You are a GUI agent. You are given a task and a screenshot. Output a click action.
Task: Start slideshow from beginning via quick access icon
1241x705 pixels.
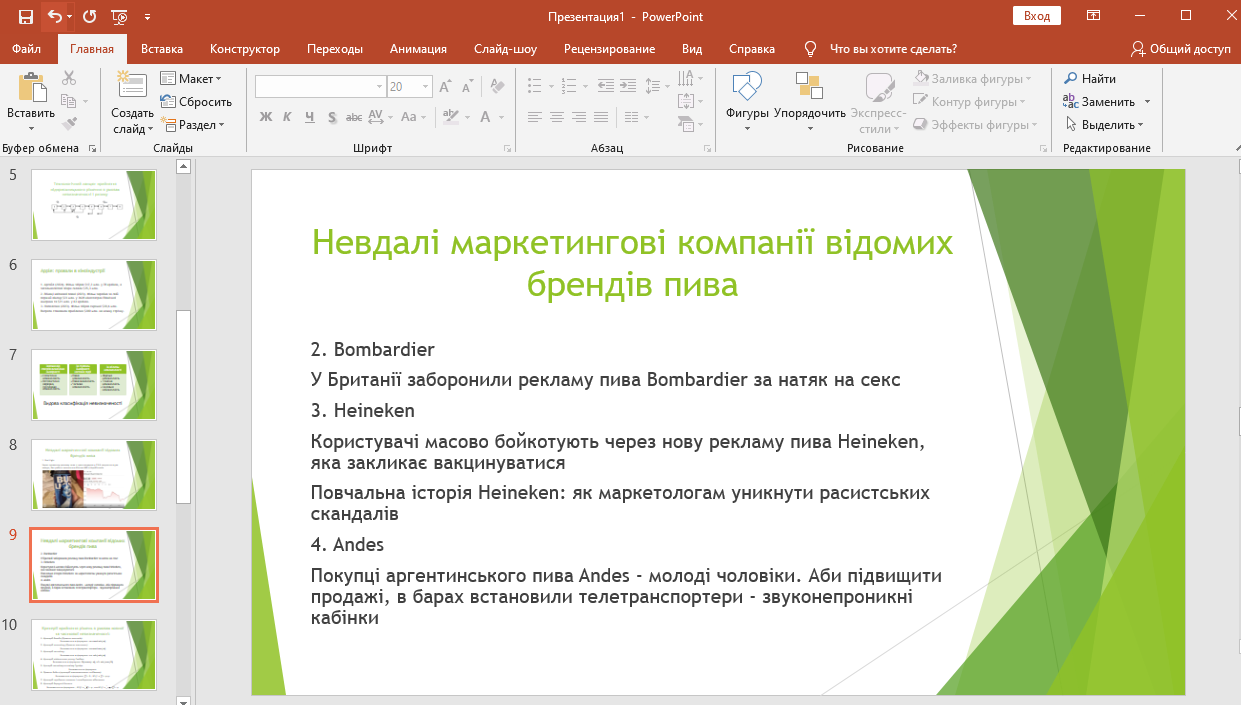coord(120,16)
